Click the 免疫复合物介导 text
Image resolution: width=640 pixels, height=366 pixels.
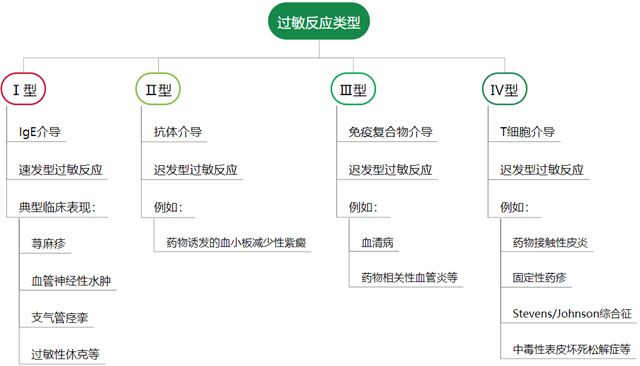pos(390,132)
